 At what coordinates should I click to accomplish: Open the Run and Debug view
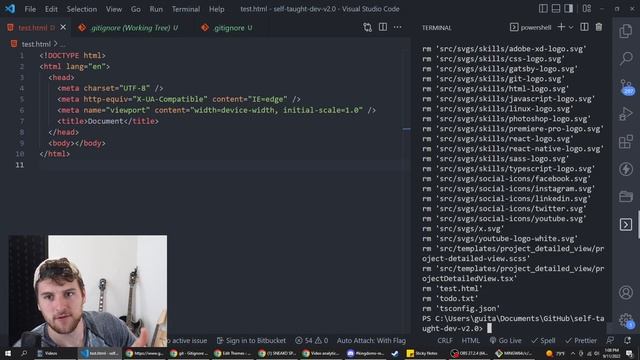626,114
